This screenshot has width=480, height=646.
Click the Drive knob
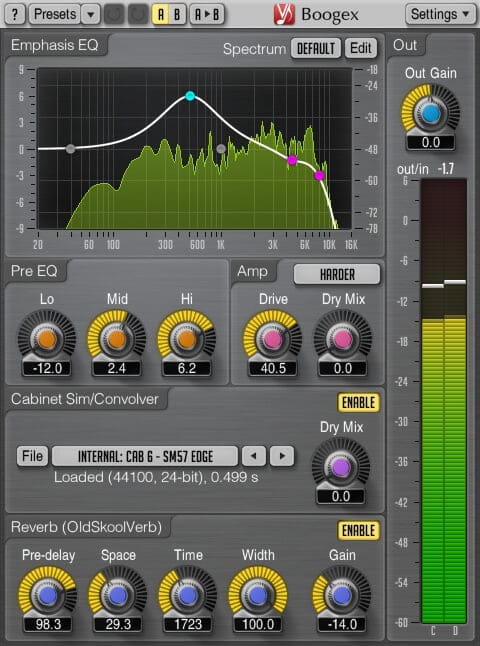click(272, 339)
